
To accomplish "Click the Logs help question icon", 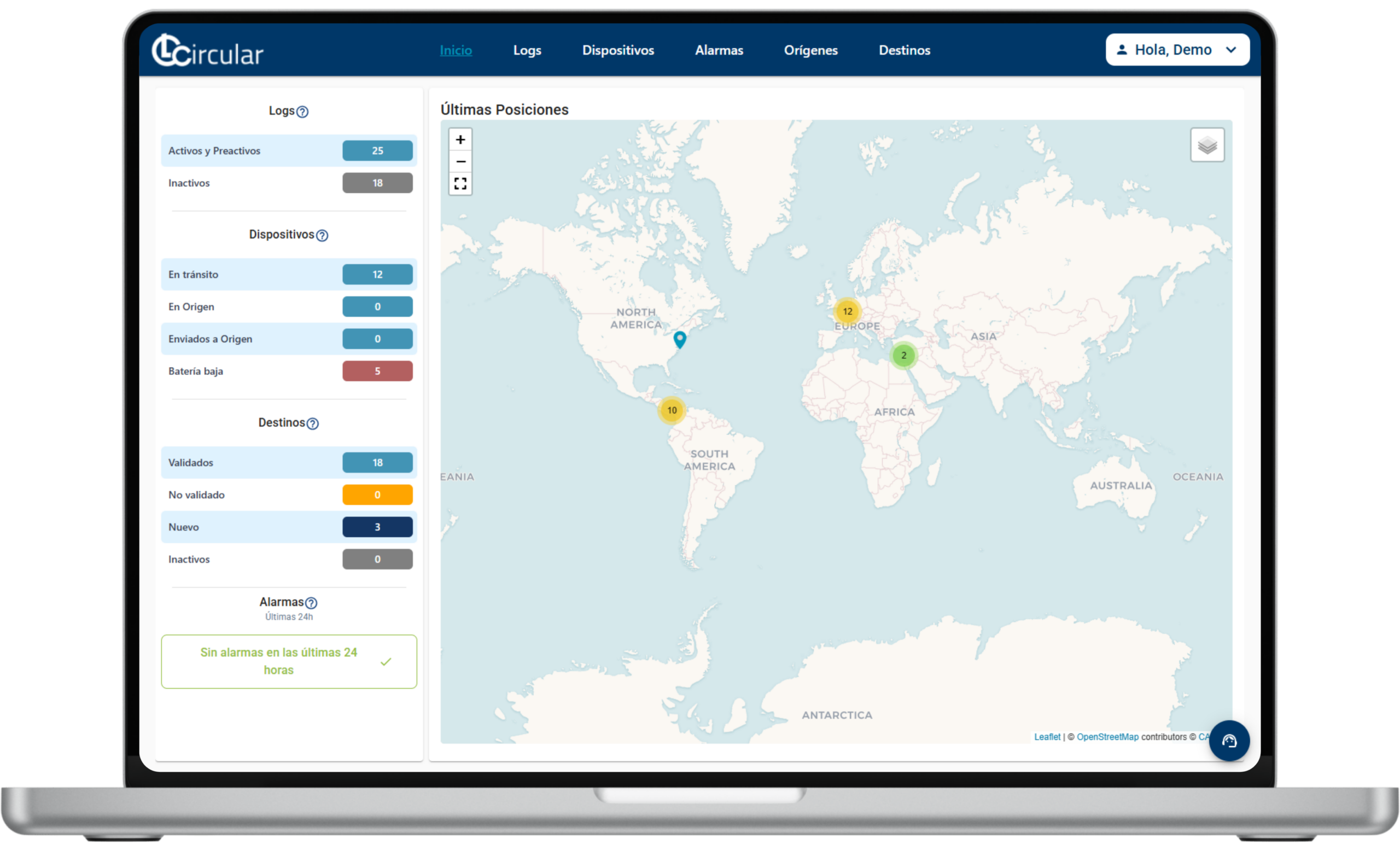I will pyautogui.click(x=303, y=112).
